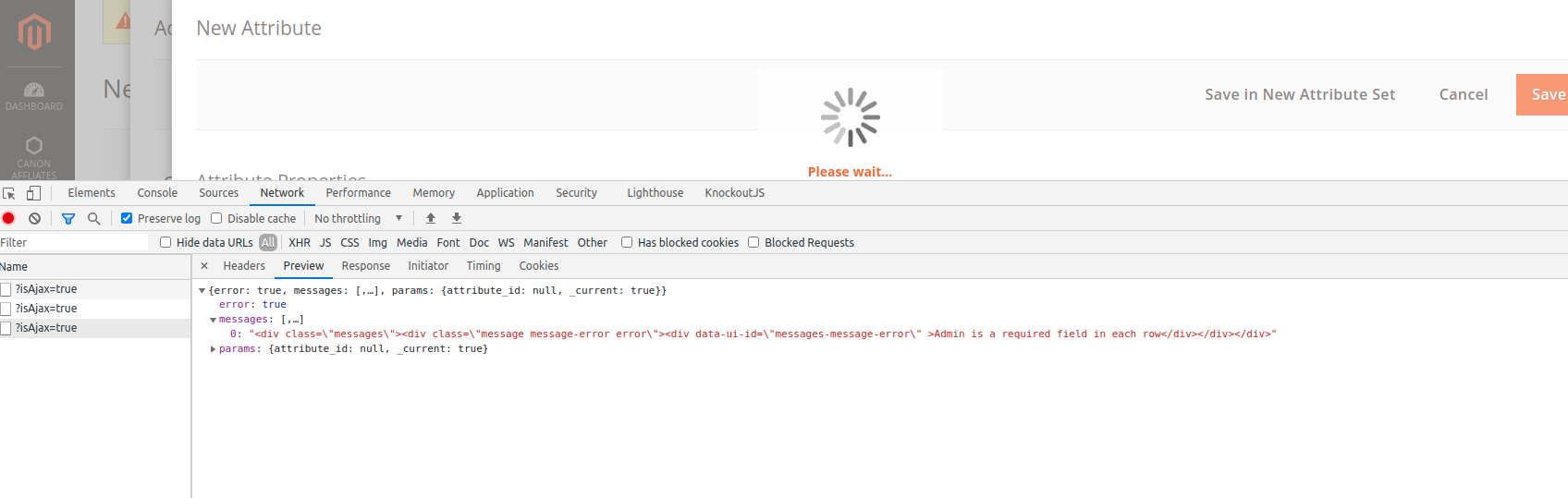1568x498 pixels.
Task: Show the Headers tab
Action: click(244, 266)
